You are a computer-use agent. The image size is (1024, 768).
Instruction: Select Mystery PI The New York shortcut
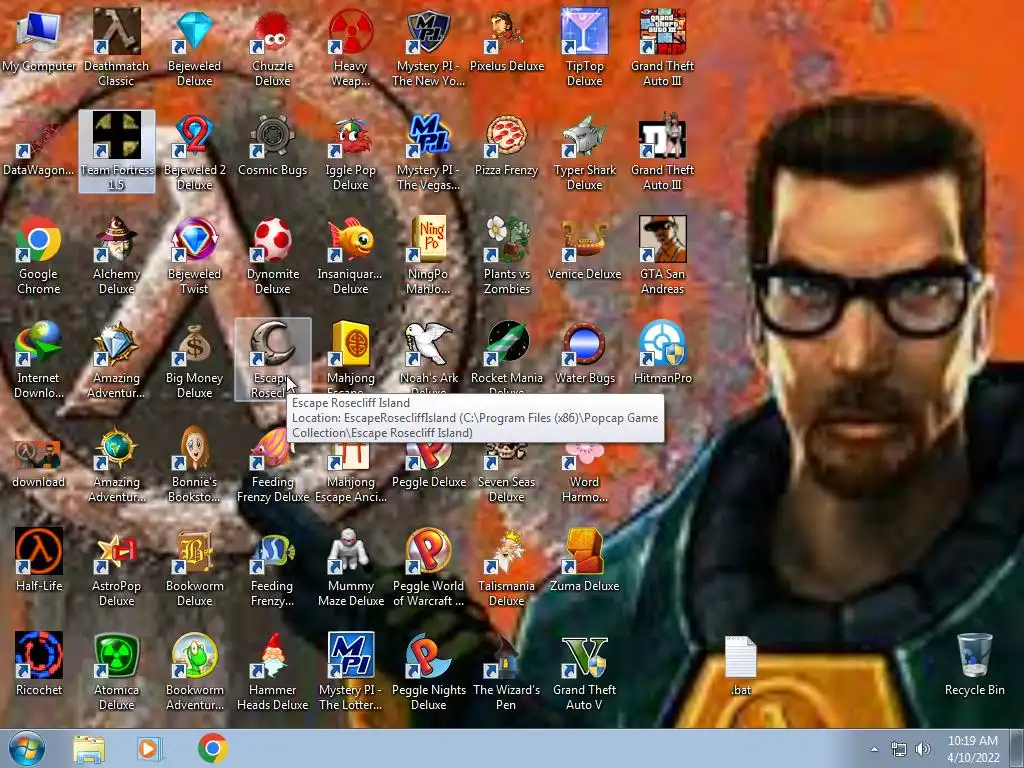click(428, 47)
